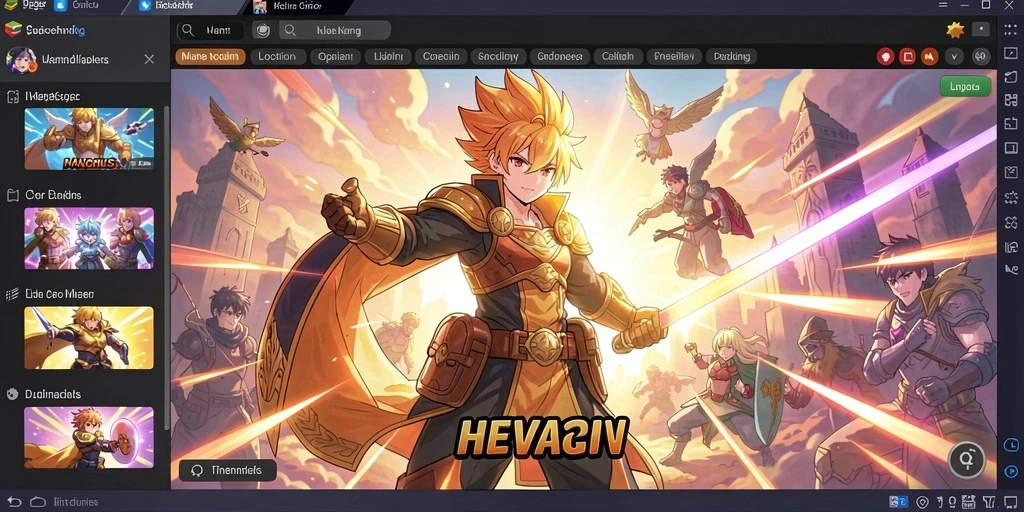Click the red round icon with the square outline
1024x512 pixels.
click(907, 57)
